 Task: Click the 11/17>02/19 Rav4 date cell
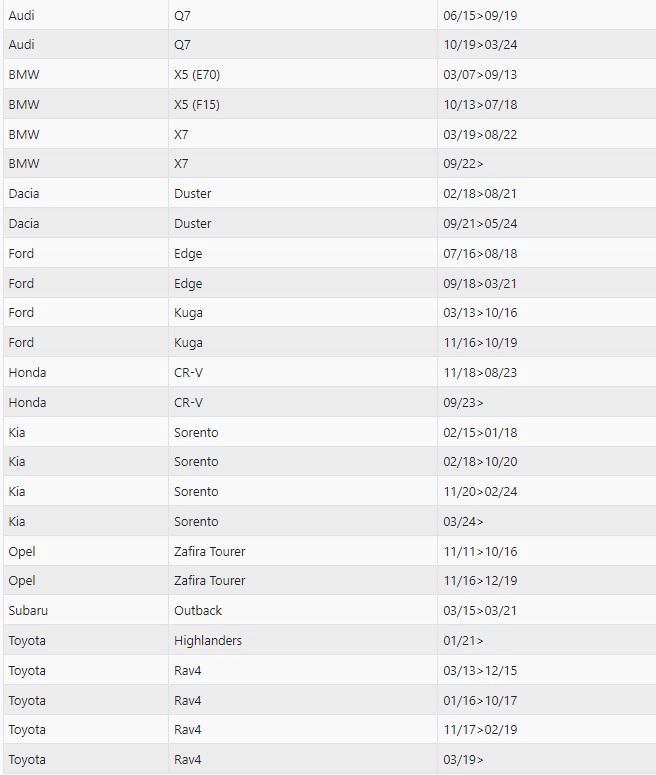pos(480,730)
